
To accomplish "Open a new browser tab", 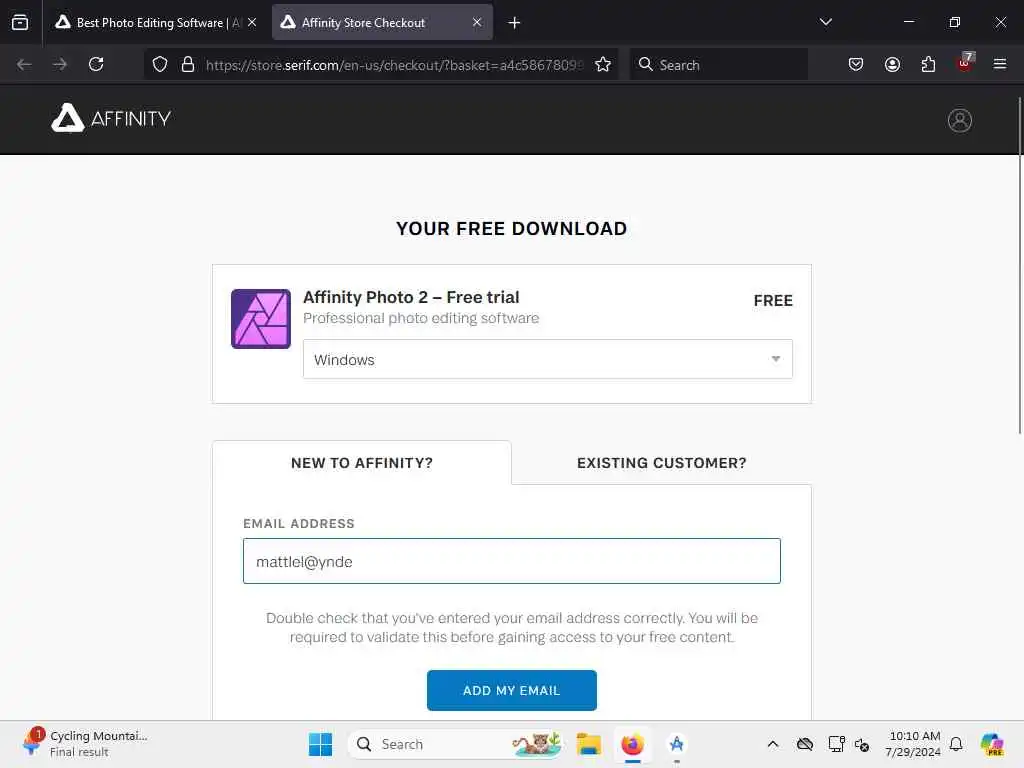I will [x=514, y=23].
